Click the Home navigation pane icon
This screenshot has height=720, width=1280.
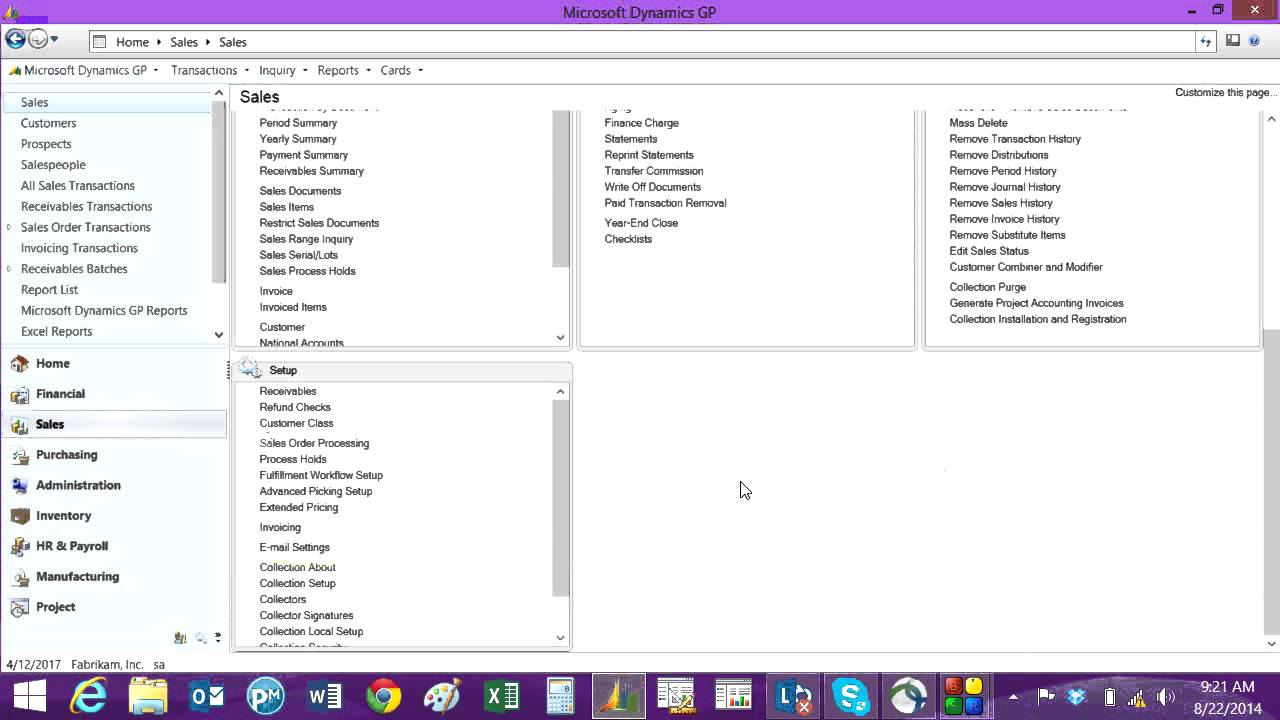click(19, 364)
